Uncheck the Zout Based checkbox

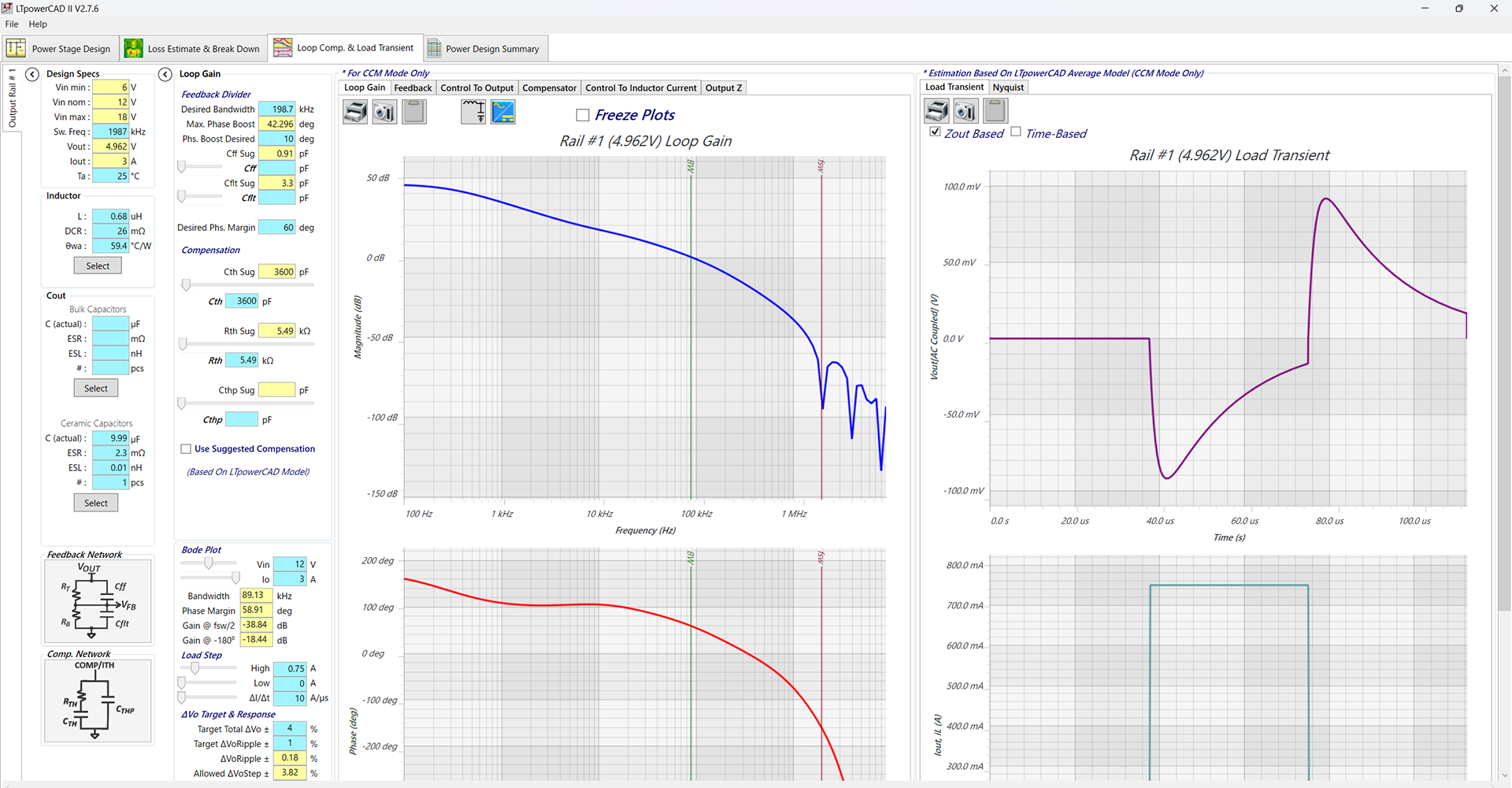click(x=935, y=132)
